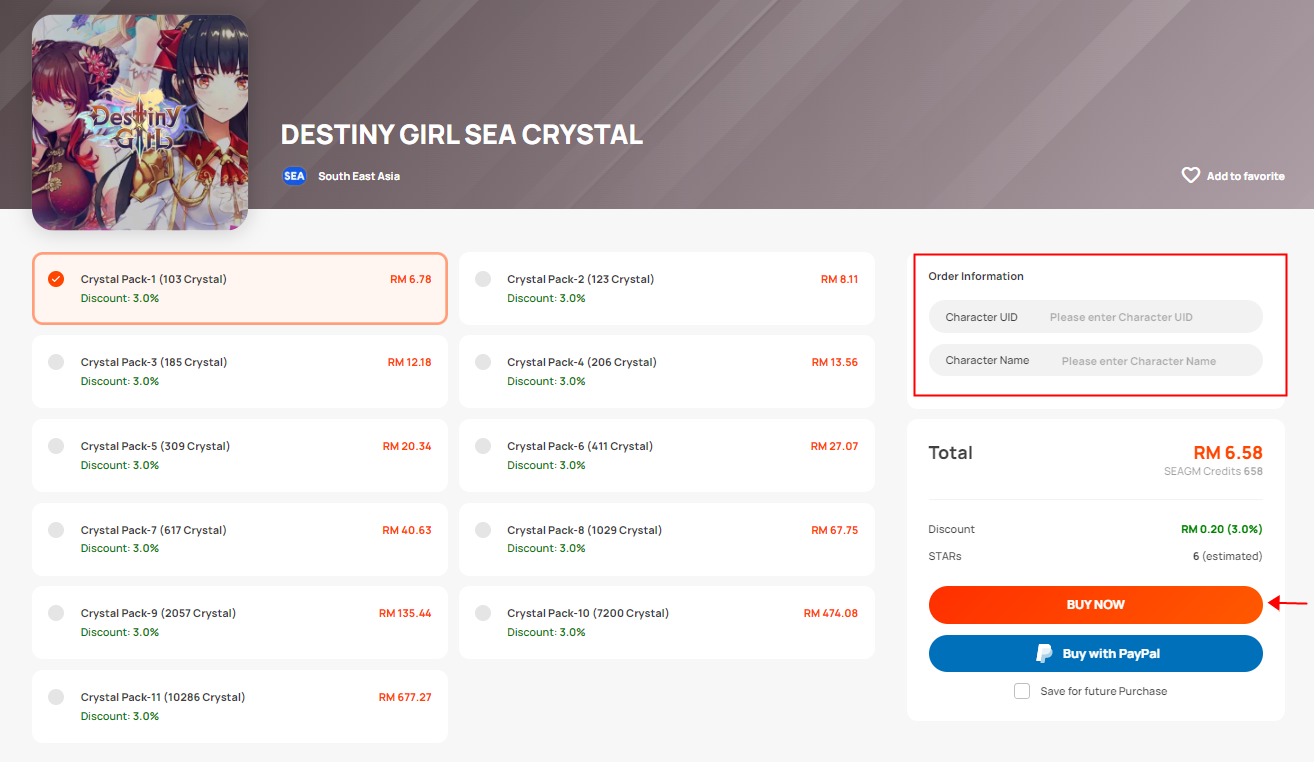Select Crystal Pack-8 (1029 Crystal) radio
Viewport: 1314px width, 762px height.
click(x=483, y=530)
